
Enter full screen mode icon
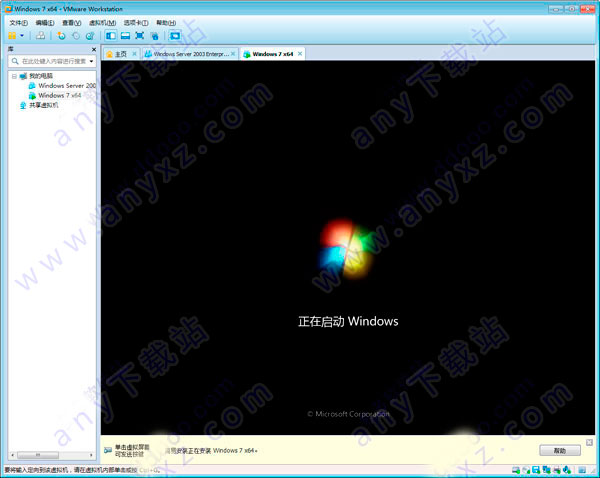(140, 36)
